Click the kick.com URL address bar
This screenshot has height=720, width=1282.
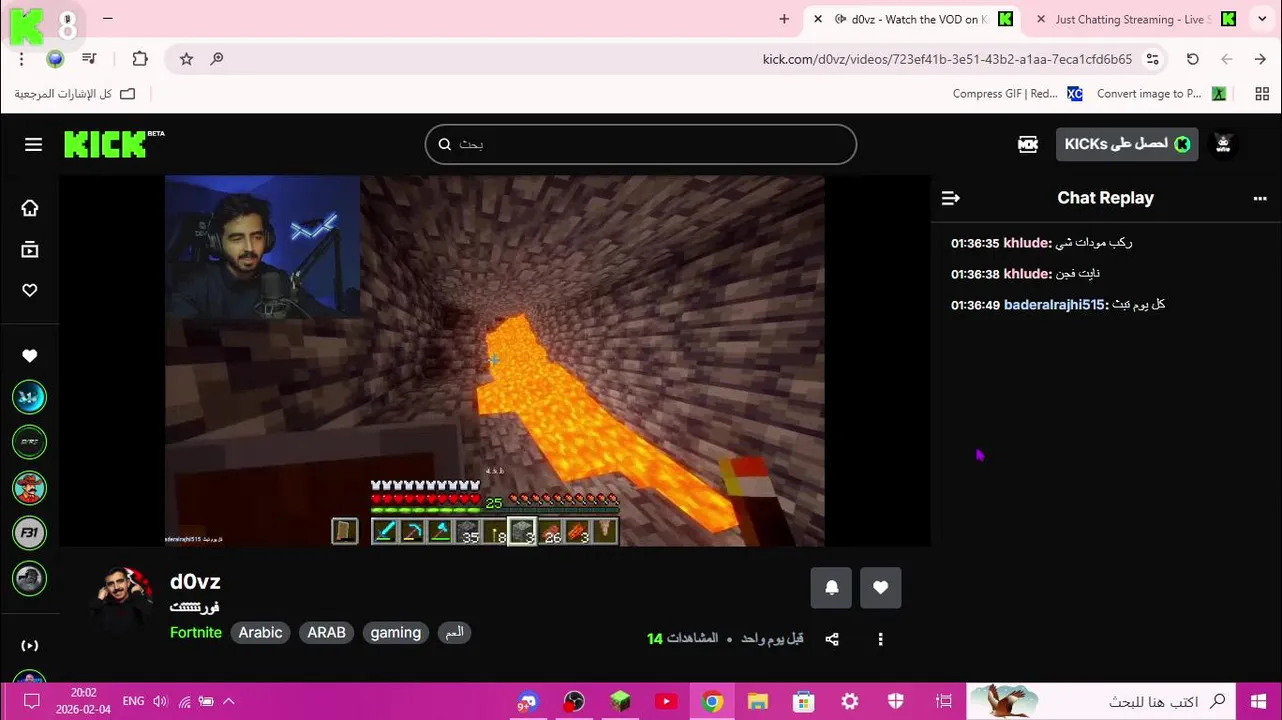click(x=947, y=59)
